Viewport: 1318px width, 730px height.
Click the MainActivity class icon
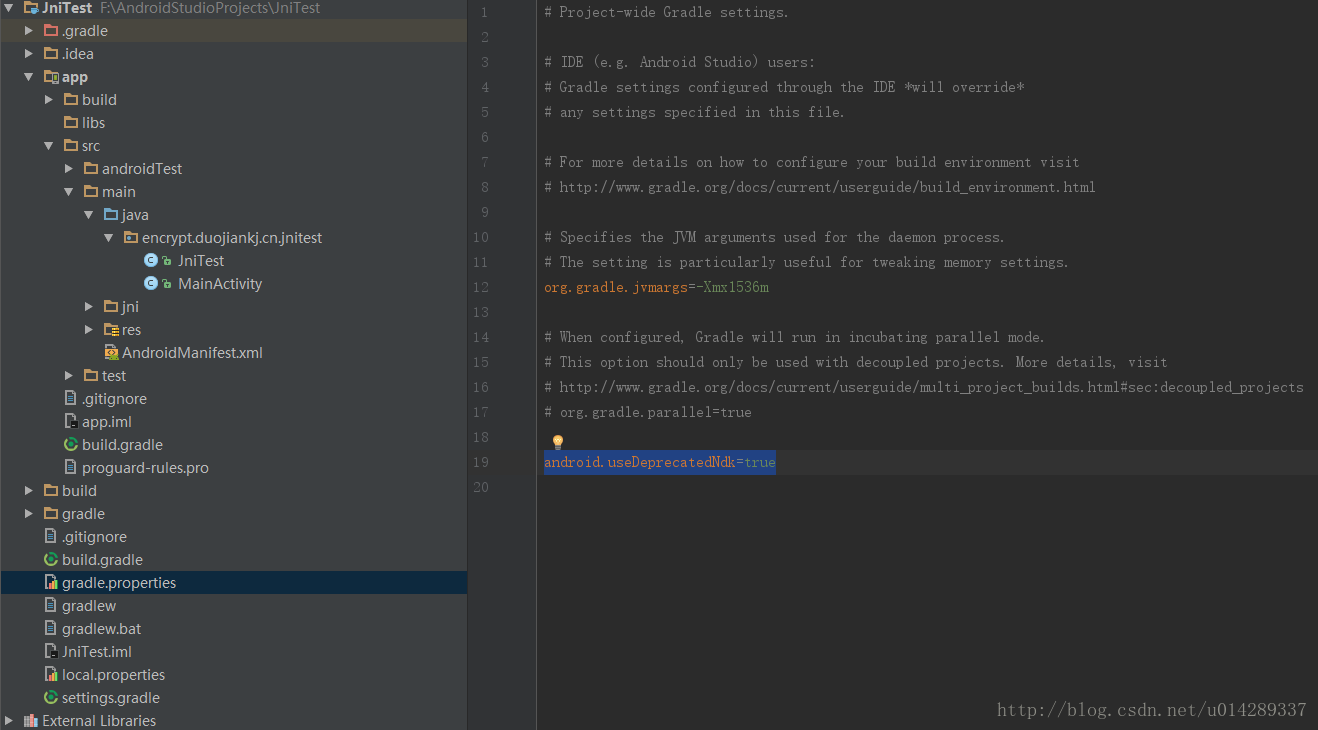click(151, 284)
